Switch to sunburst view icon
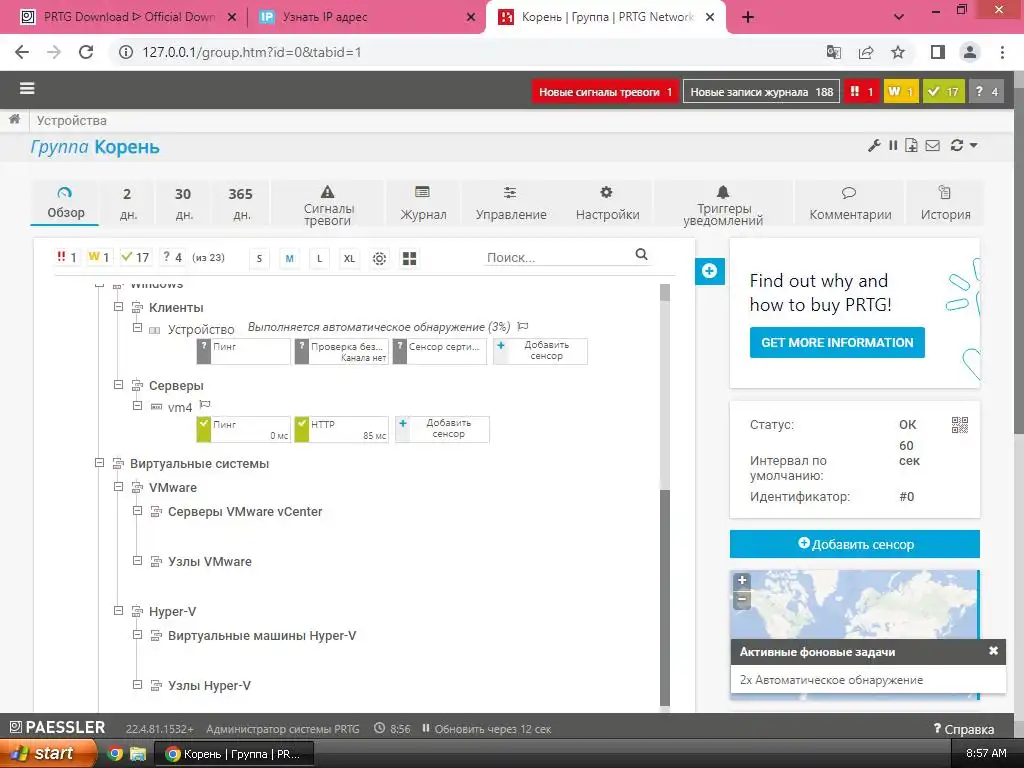 (379, 259)
